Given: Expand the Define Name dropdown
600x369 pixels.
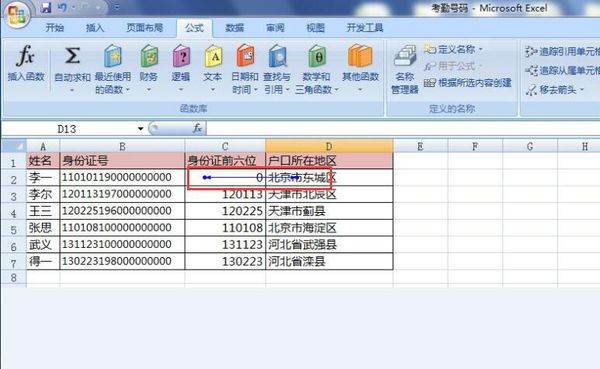Looking at the screenshot, I should click(481, 49).
